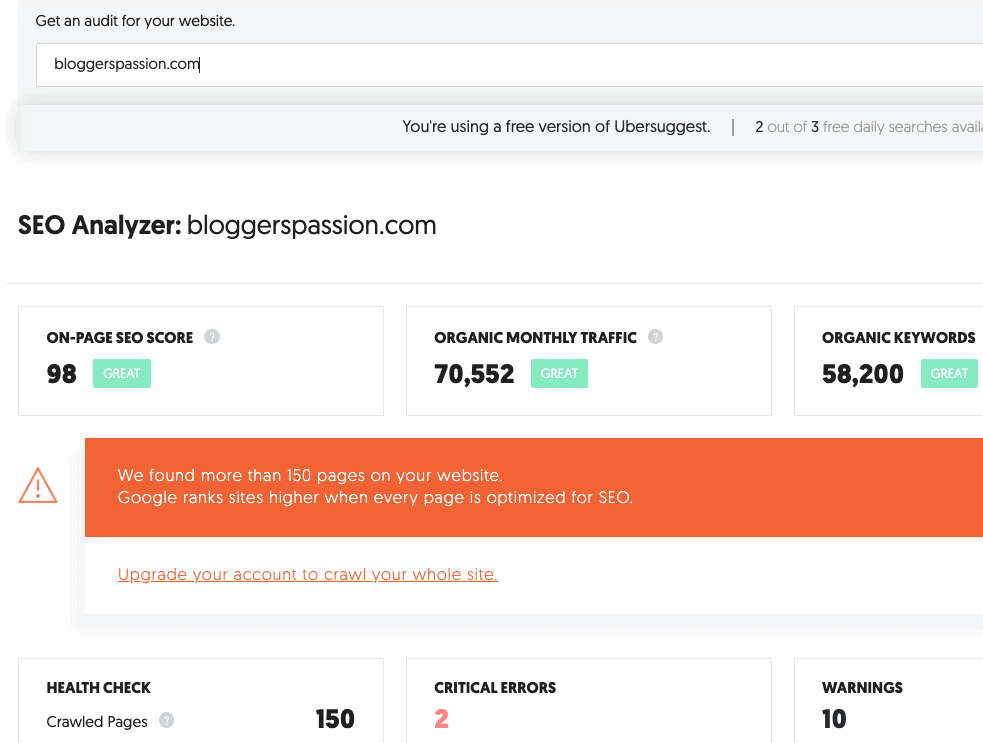This screenshot has width=983, height=743.
Task: Open the upgrade account link to crawl whole site
Action: [x=307, y=574]
